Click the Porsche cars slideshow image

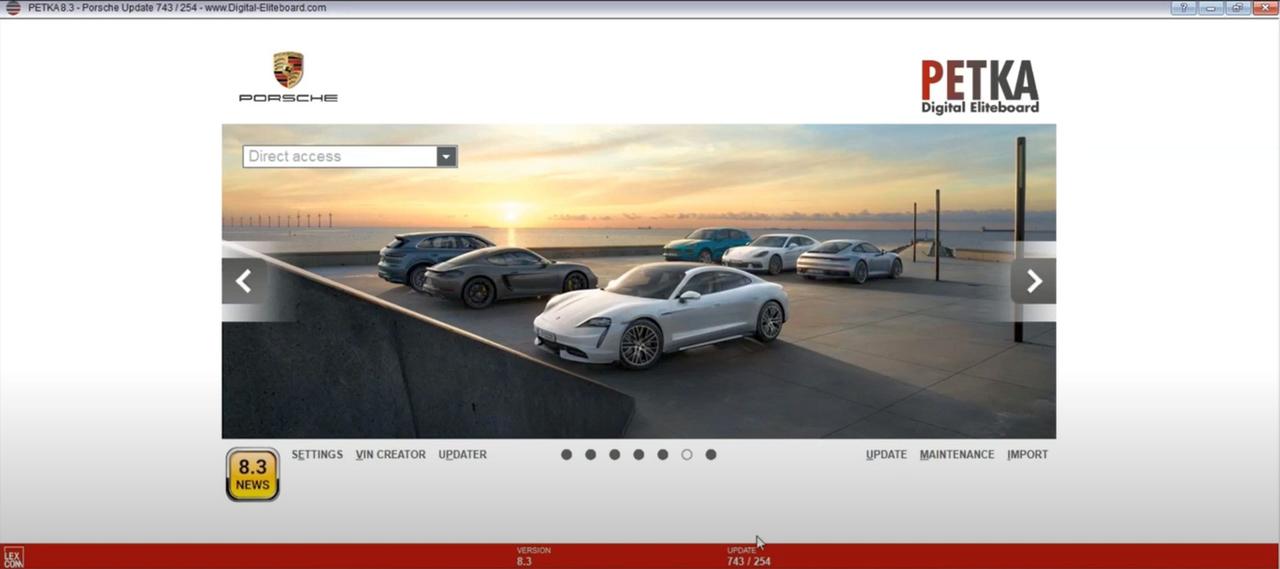point(638,281)
